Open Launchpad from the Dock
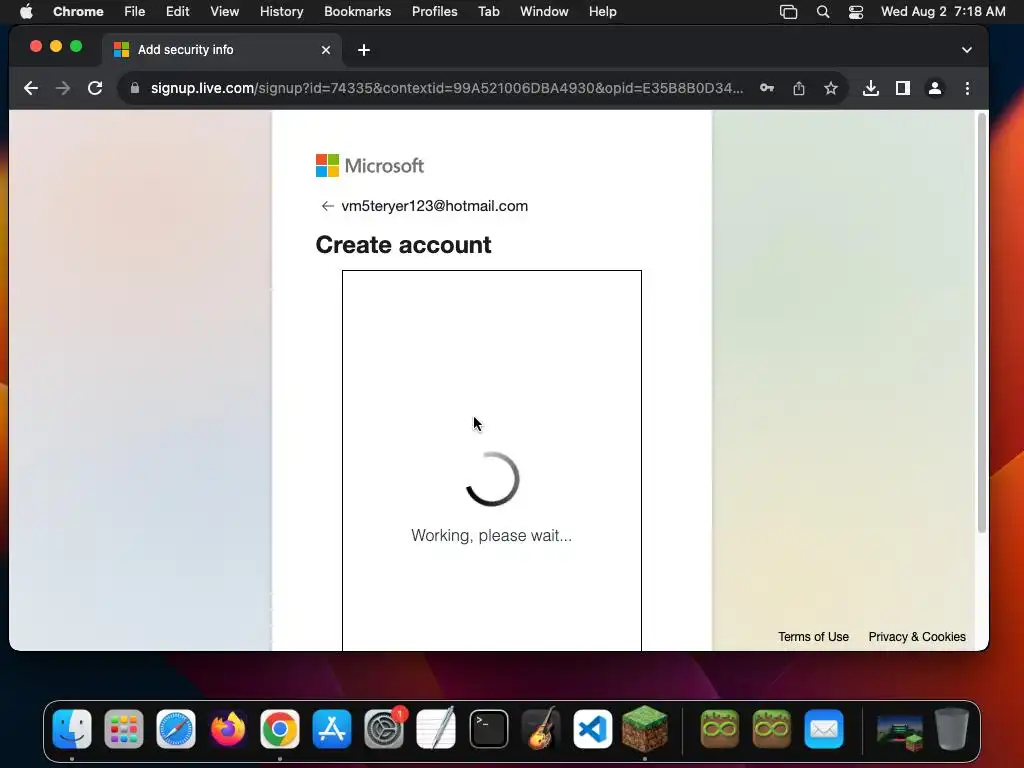 point(123,729)
